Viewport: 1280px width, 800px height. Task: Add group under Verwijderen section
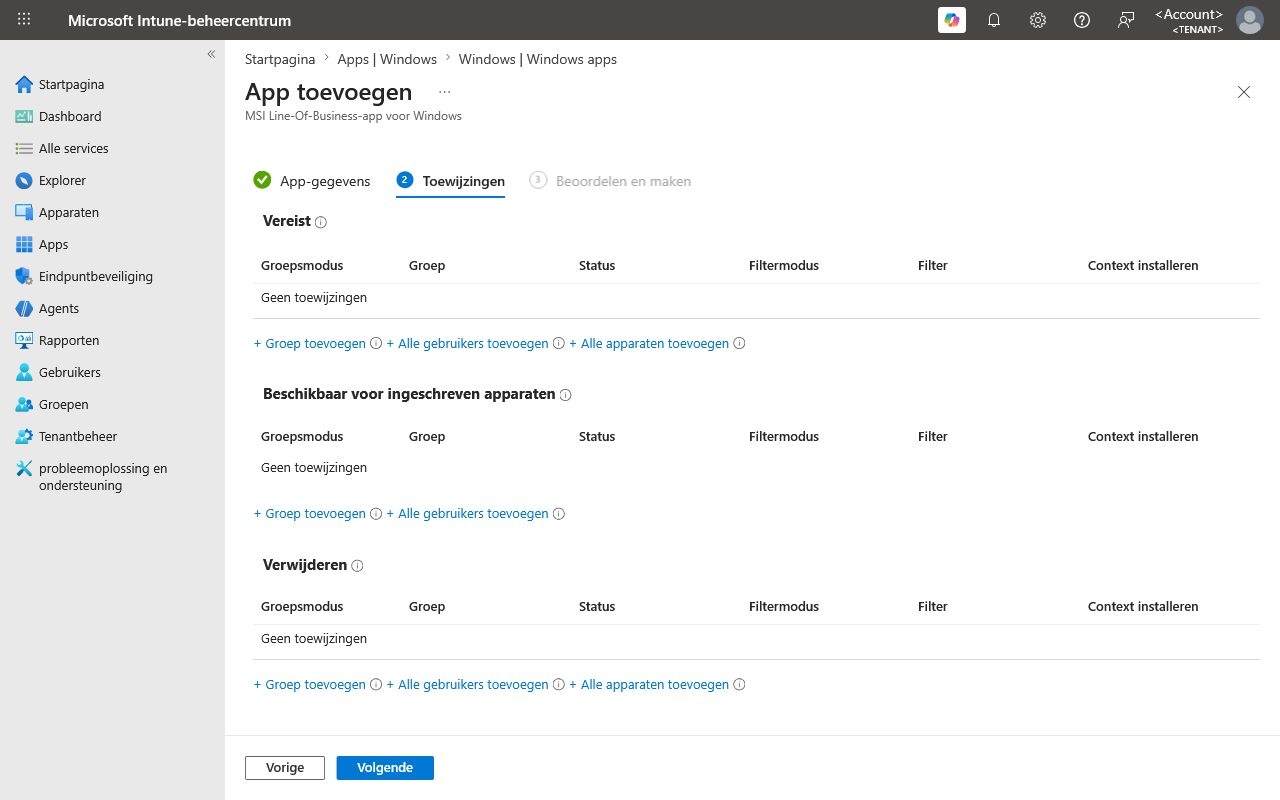click(310, 685)
